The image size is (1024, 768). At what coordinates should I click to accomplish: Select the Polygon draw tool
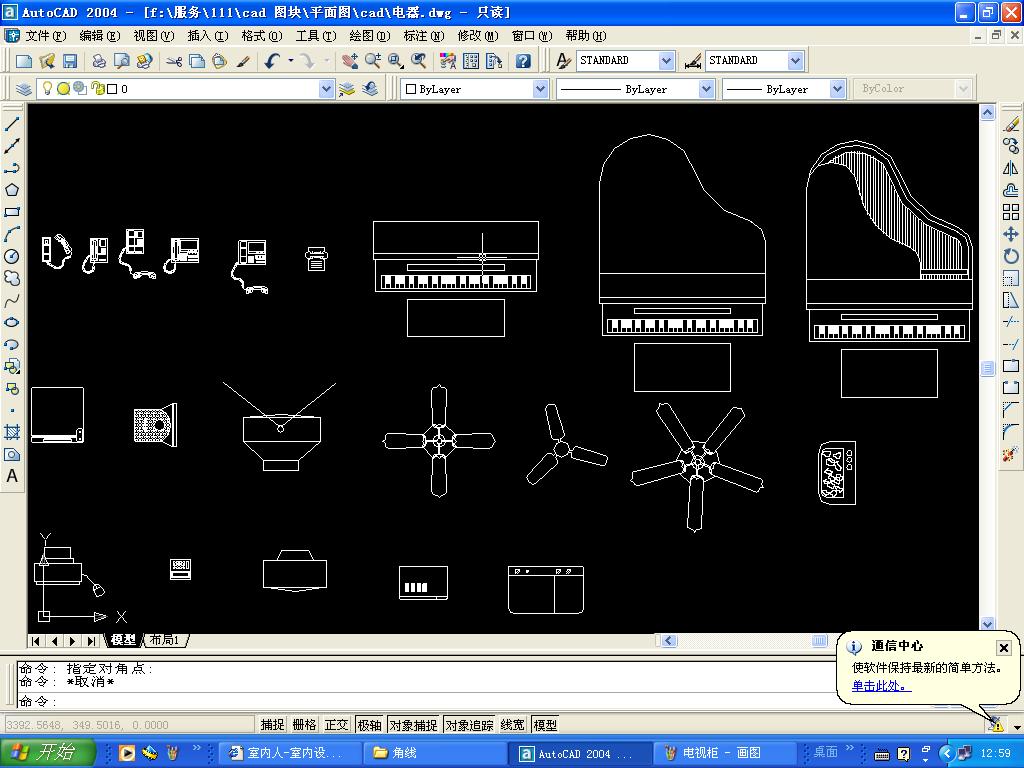[x=12, y=190]
